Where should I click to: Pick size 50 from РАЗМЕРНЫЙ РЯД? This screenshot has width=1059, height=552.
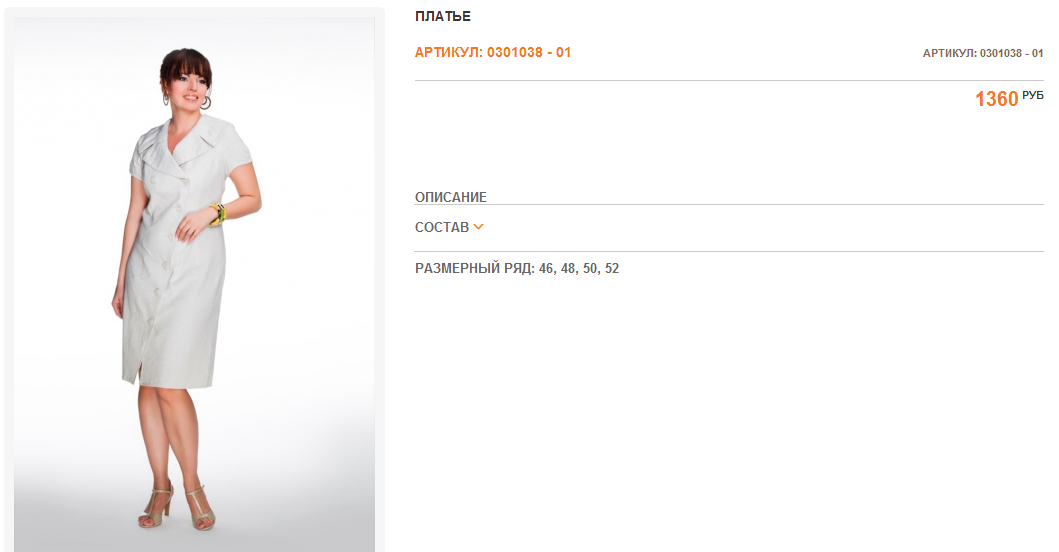pyautogui.click(x=591, y=268)
